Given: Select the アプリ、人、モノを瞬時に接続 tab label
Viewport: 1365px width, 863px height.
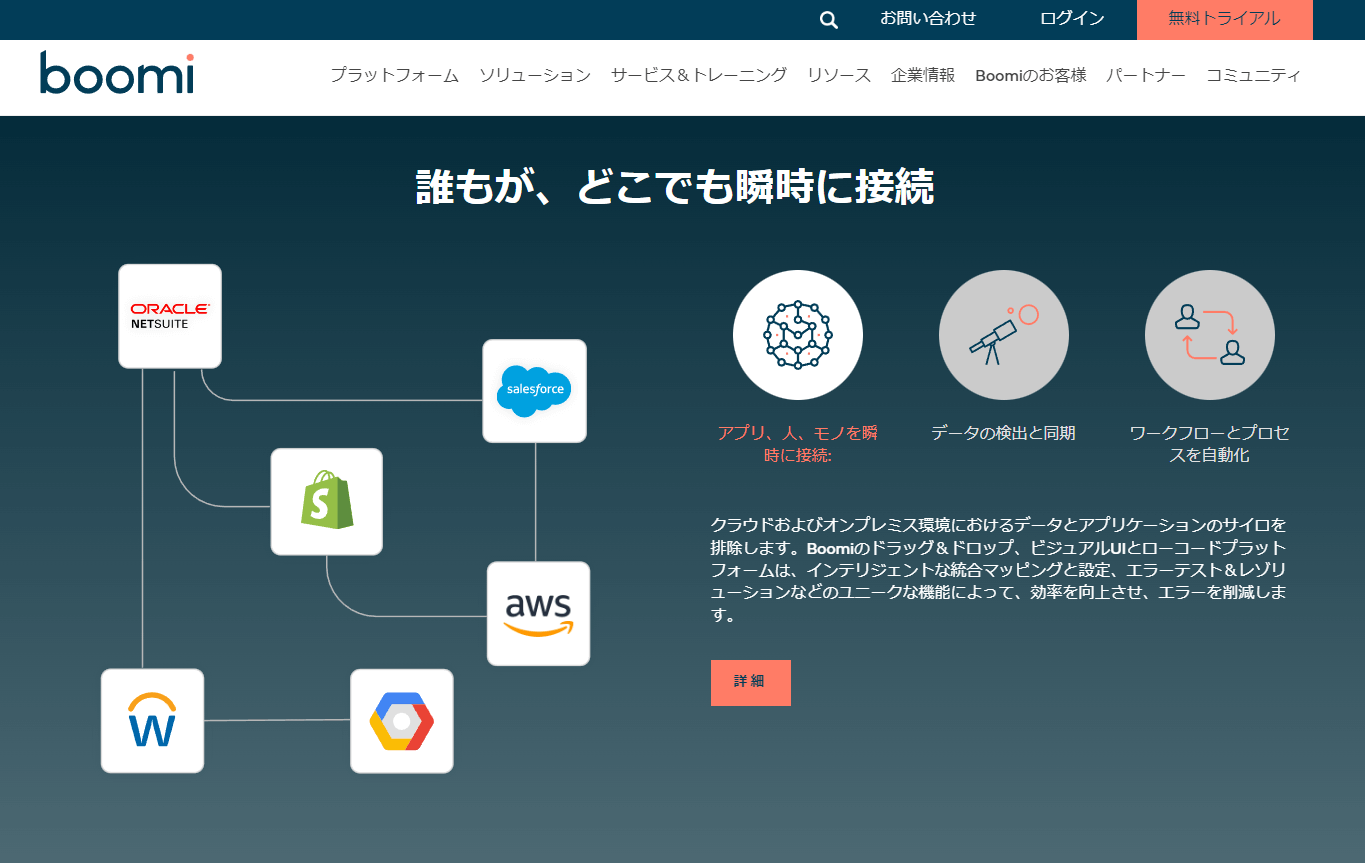Looking at the screenshot, I should 798,444.
